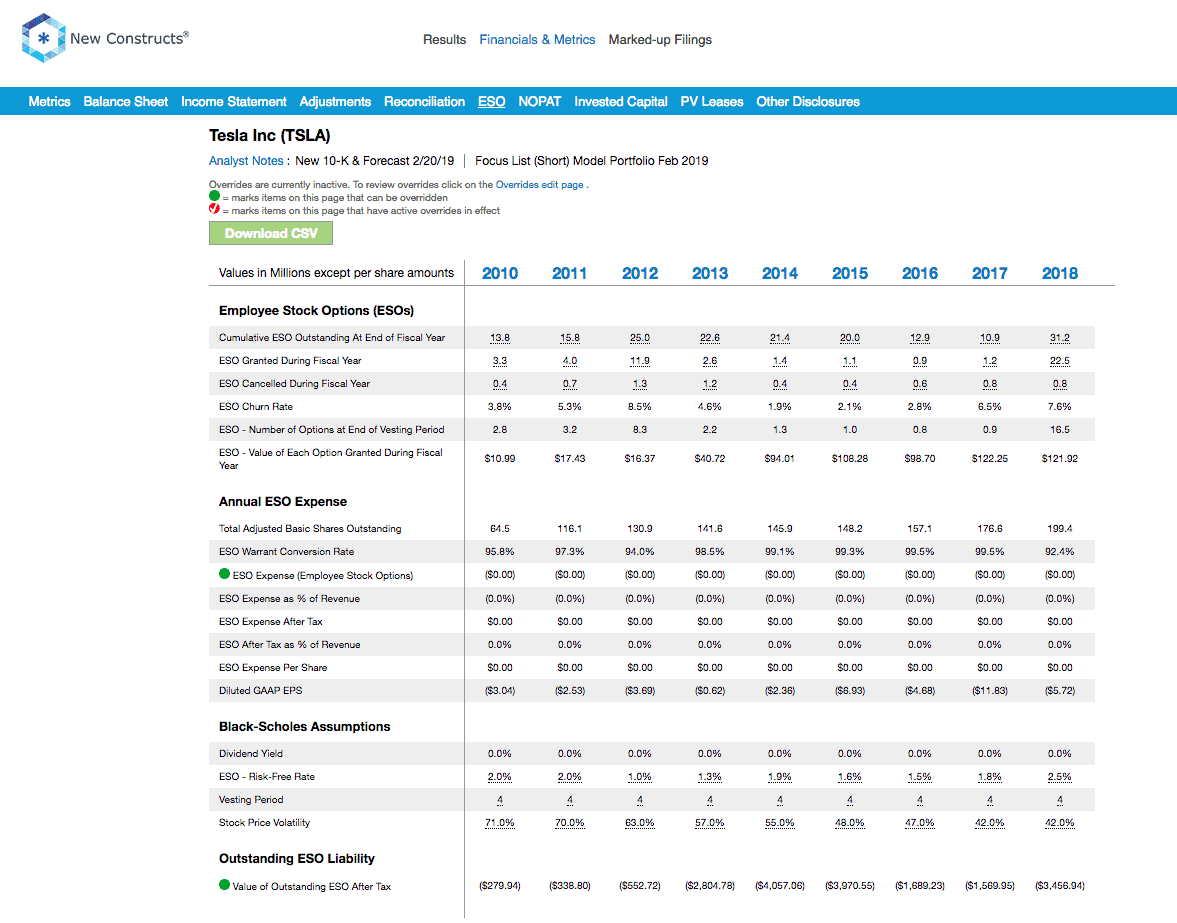Click 2010 Diluted GAAP EPS ($3.04)
The width and height of the screenshot is (1177, 923).
[x=500, y=690]
